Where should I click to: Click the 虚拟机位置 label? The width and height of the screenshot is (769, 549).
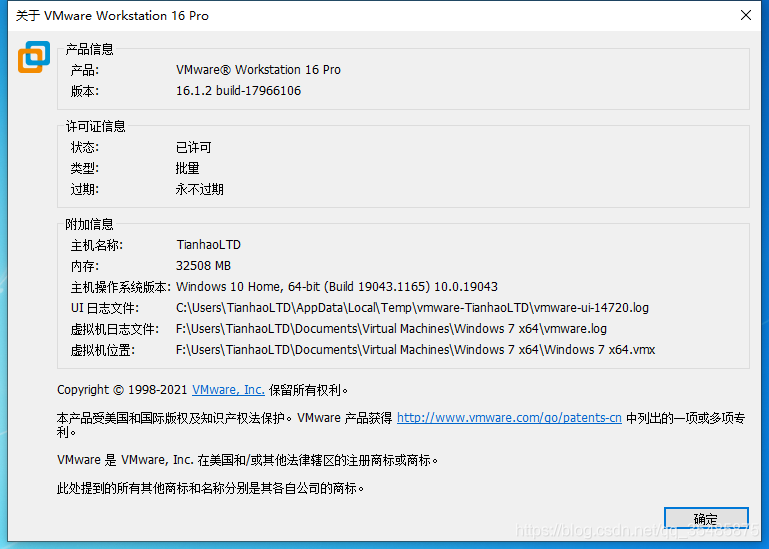103,350
